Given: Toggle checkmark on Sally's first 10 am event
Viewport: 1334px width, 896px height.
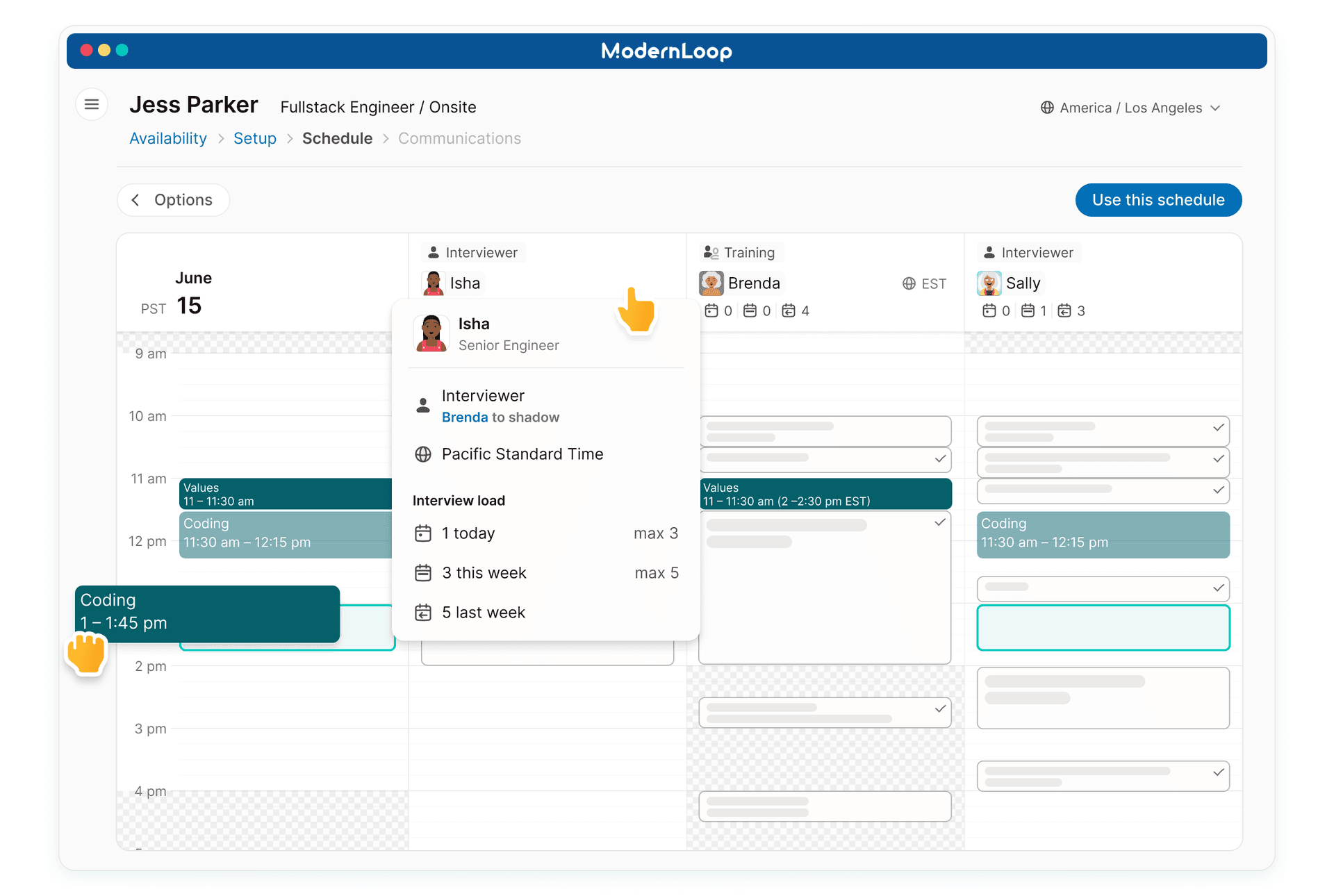Looking at the screenshot, I should click(1218, 428).
